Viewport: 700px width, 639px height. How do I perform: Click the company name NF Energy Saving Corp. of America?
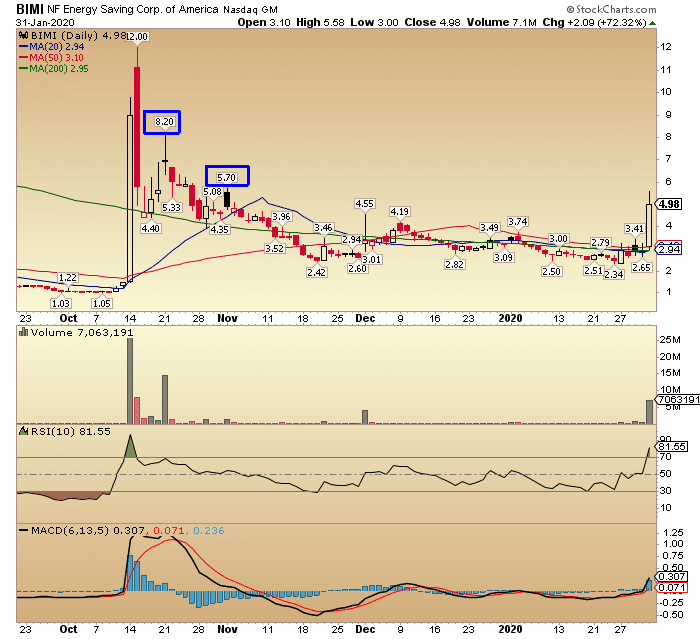coord(133,9)
